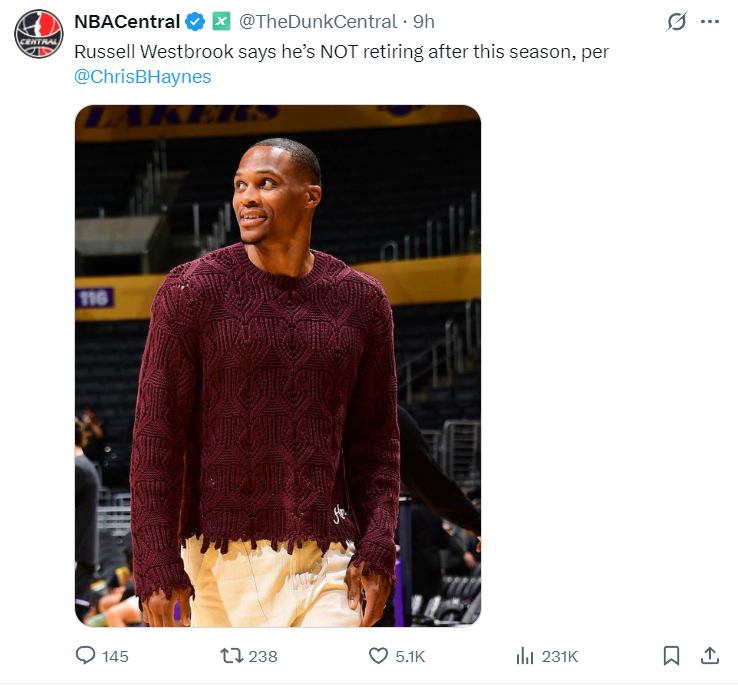This screenshot has width=738, height=685.
Task: Click the 5.1K likes count
Action: (x=410, y=657)
